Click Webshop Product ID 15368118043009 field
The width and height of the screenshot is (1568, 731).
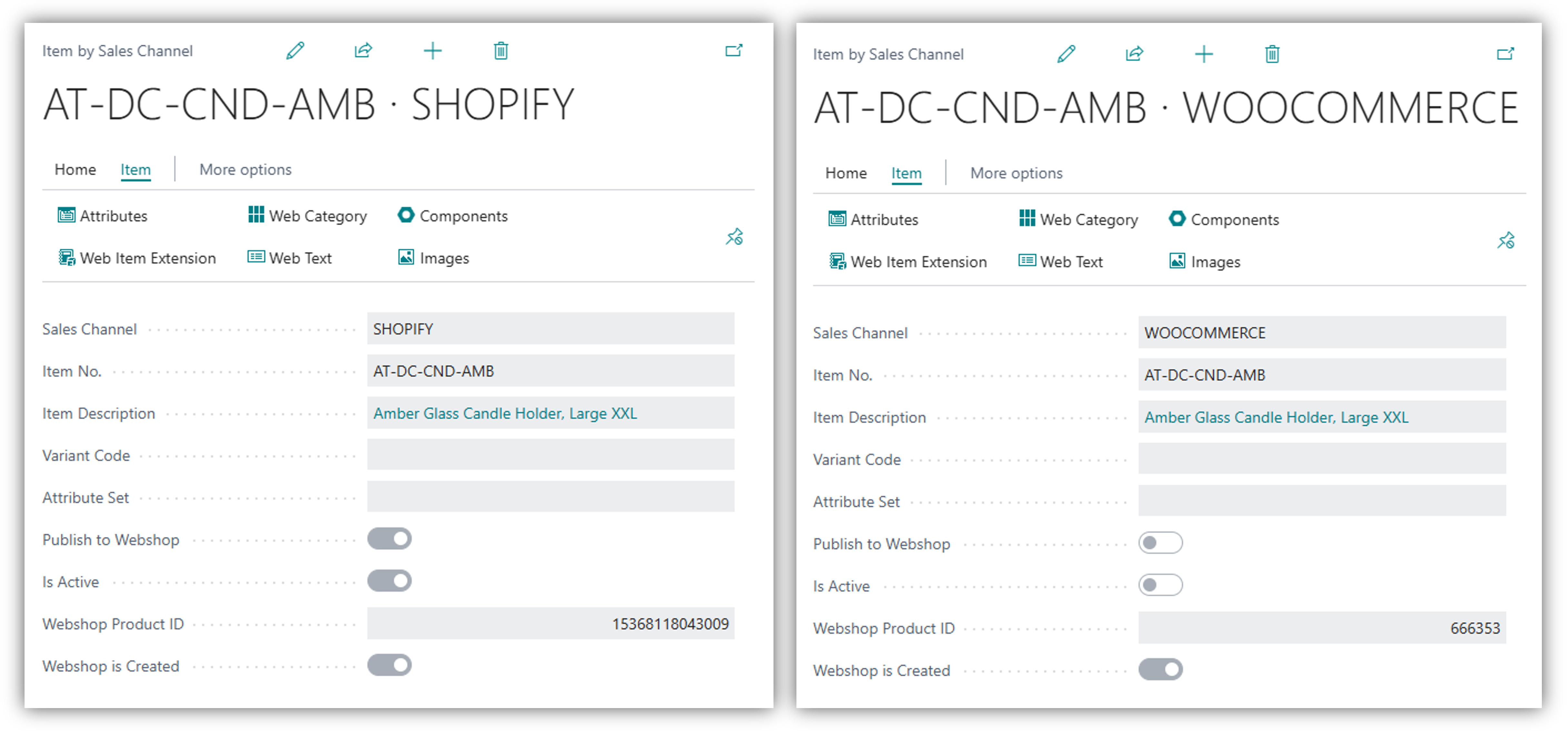click(551, 623)
